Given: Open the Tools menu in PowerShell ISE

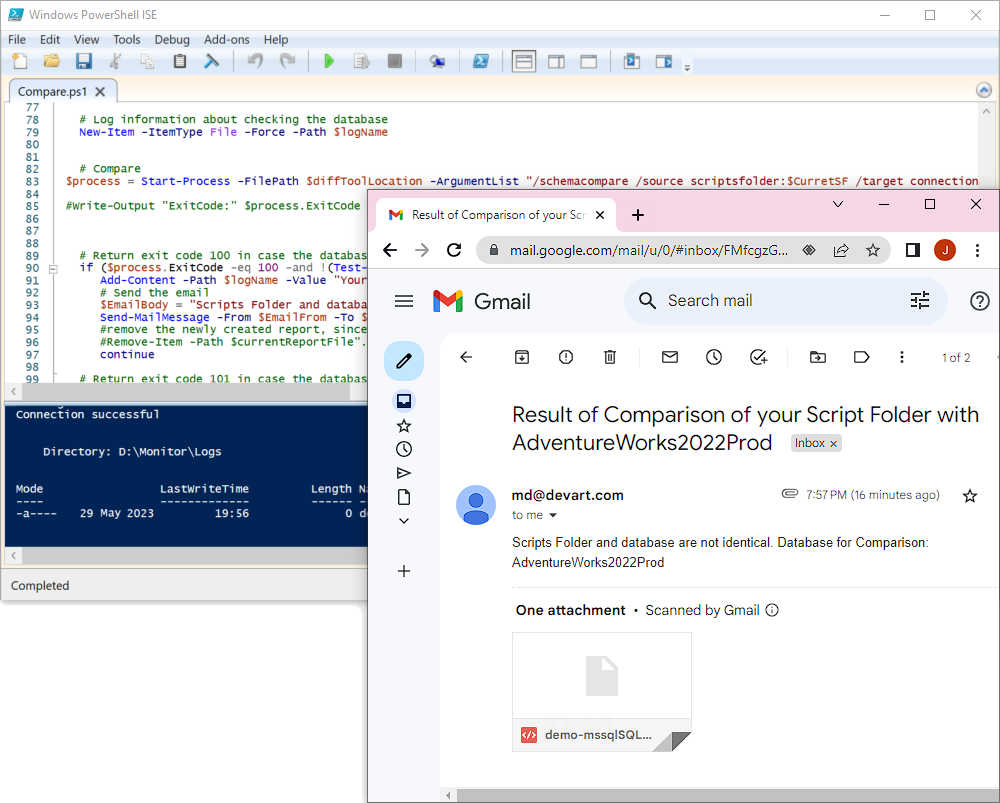Looking at the screenshot, I should tap(126, 40).
